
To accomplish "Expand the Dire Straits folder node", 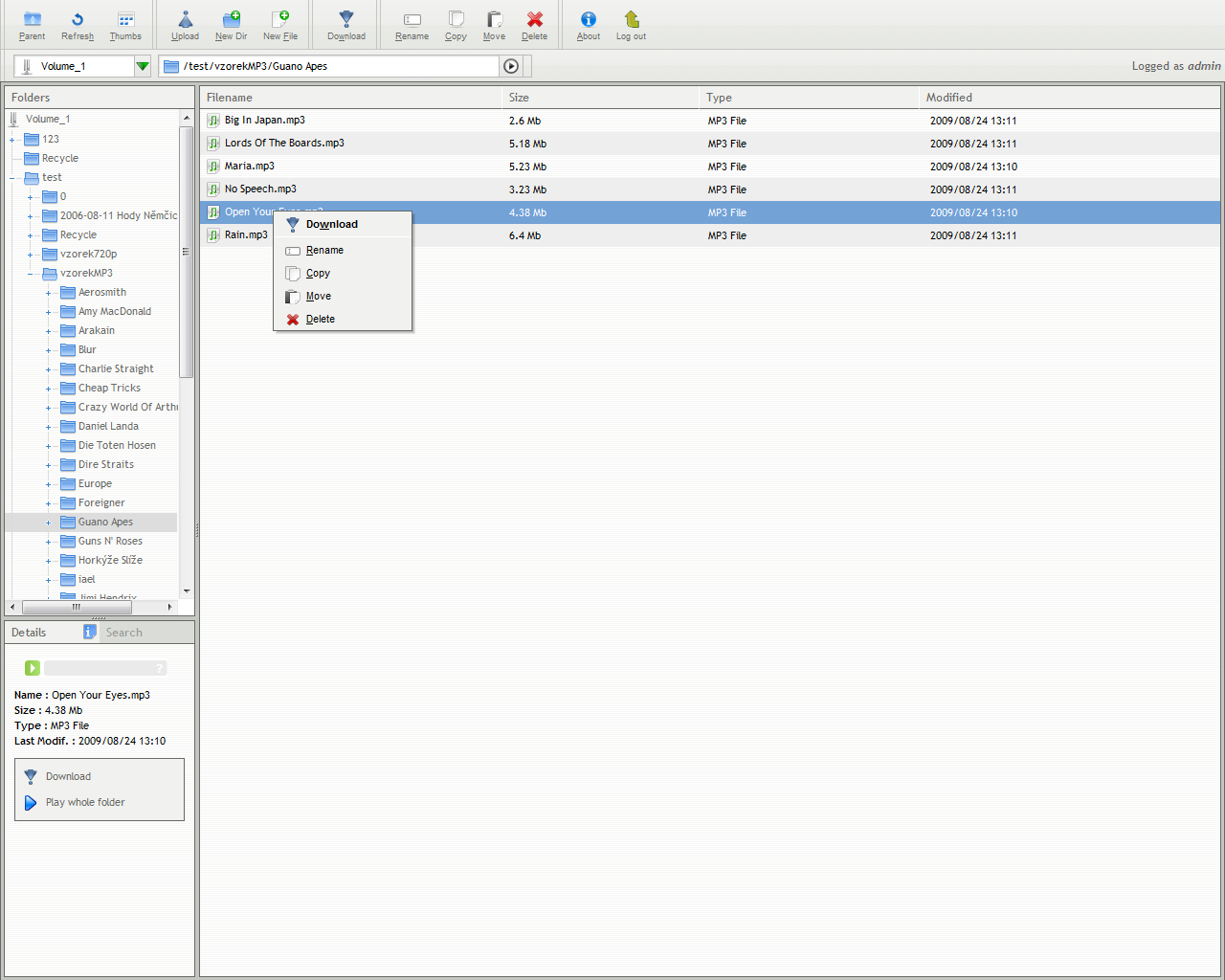I will pyautogui.click(x=48, y=465).
